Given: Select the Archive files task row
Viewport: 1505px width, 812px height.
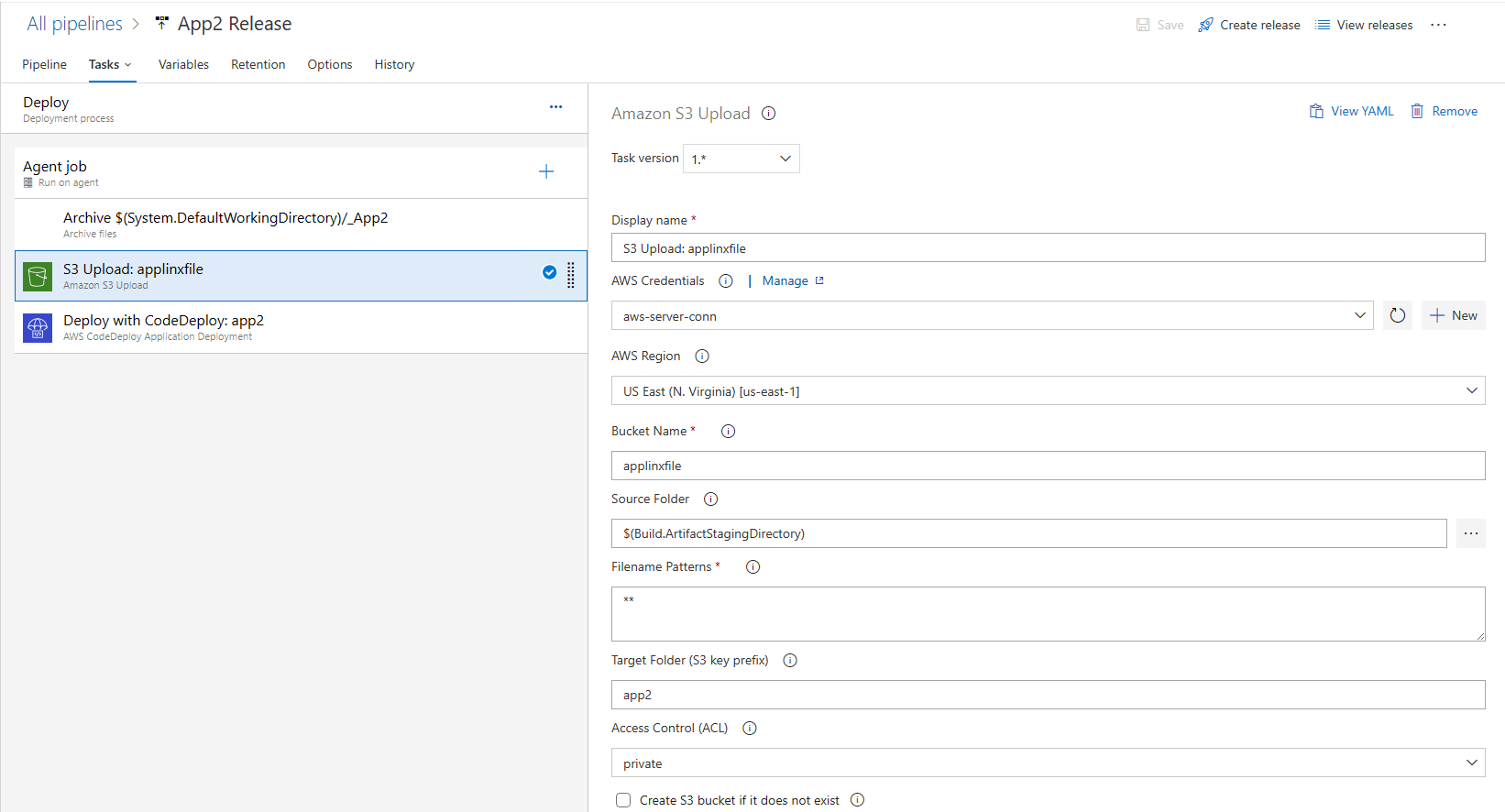Looking at the screenshot, I should [x=301, y=225].
